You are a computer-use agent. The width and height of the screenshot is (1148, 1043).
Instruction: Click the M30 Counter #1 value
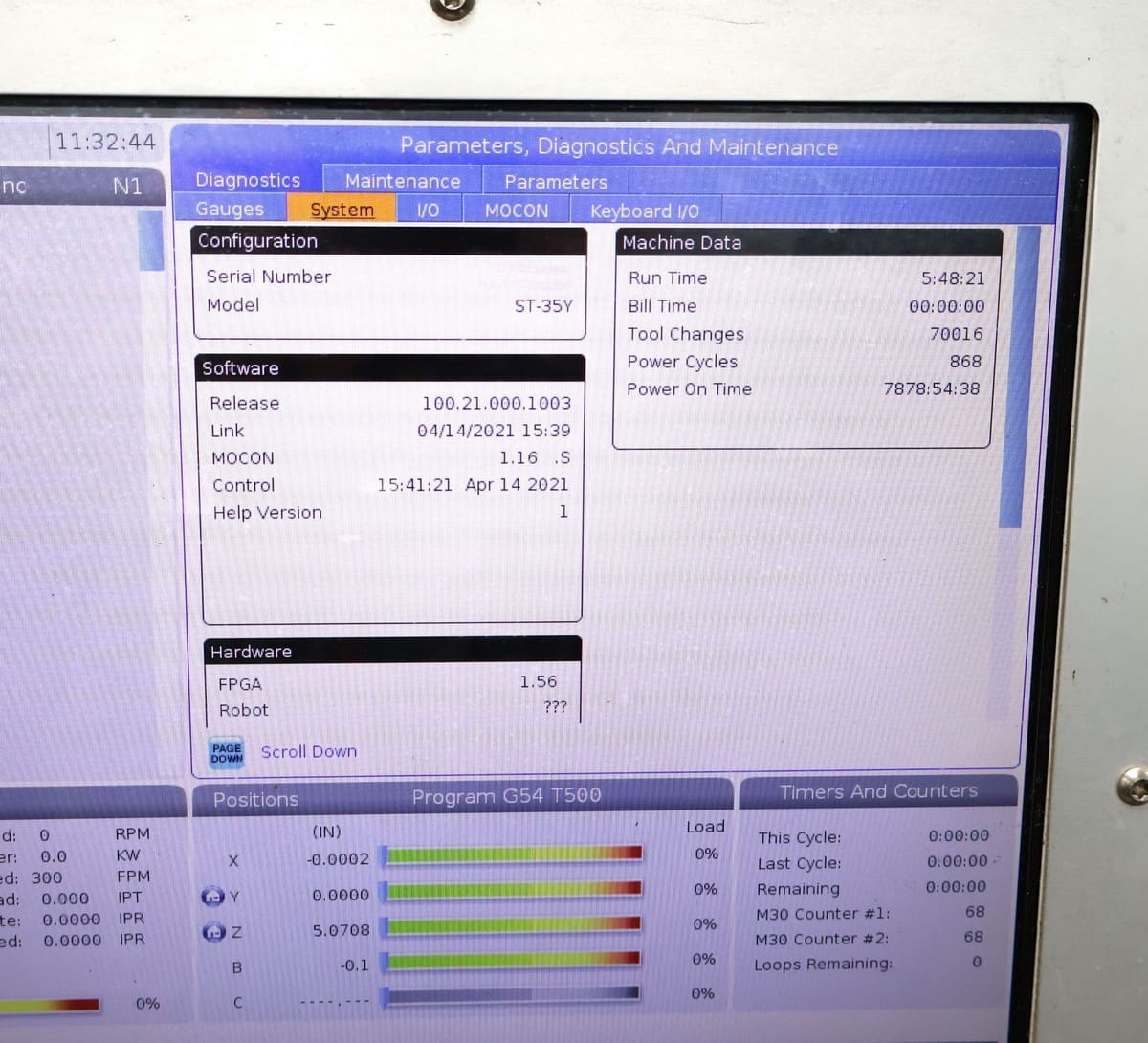[x=974, y=912]
